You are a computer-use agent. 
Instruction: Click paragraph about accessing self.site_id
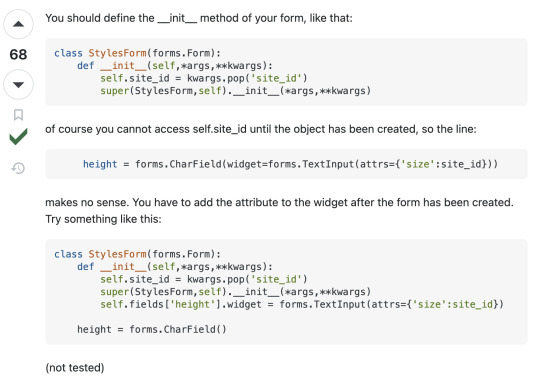point(261,129)
